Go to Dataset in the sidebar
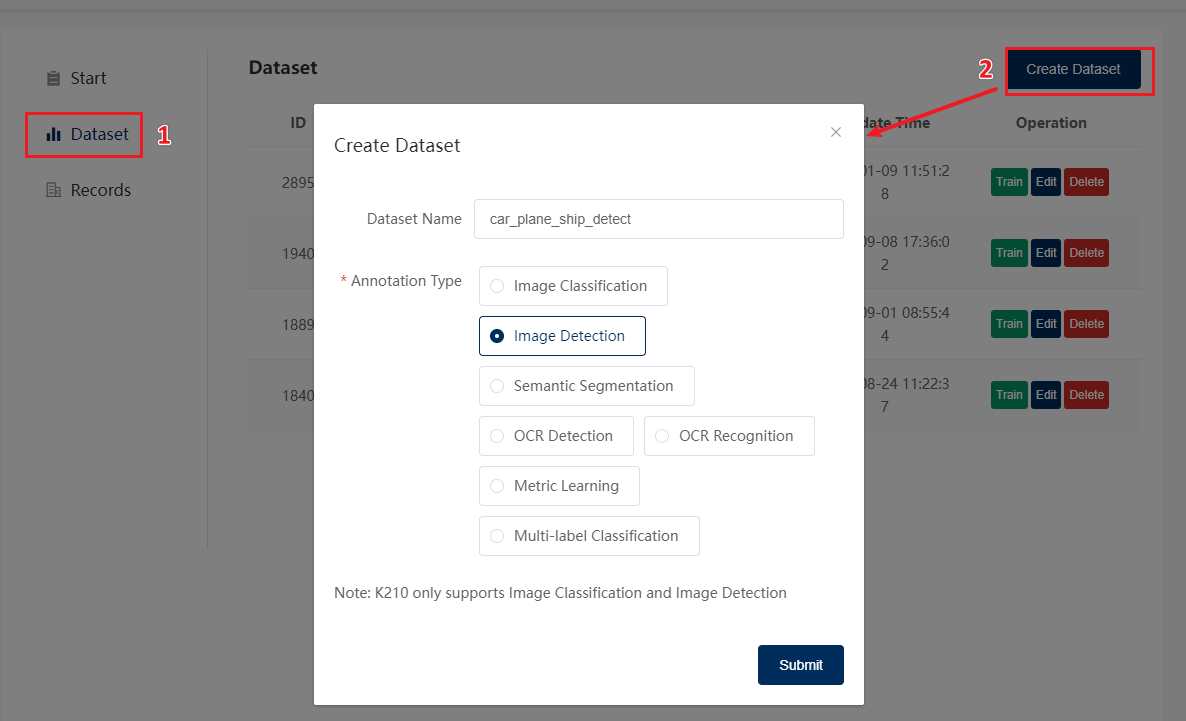The height and width of the screenshot is (721, 1186). [88, 135]
